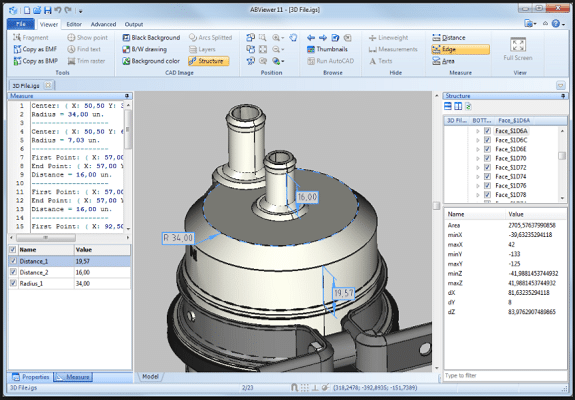575x400 pixels.
Task: Uncheck Distance_2 checkbox
Action: coord(14,272)
